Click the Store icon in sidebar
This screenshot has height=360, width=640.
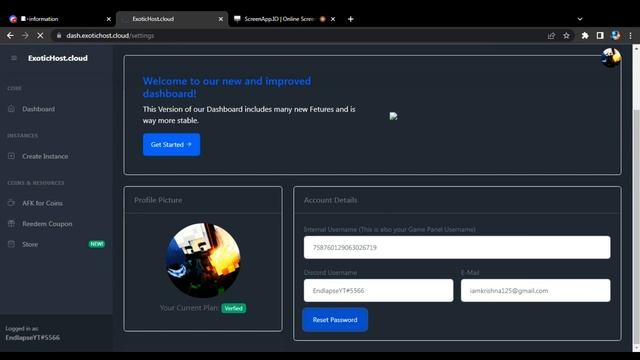pos(11,244)
